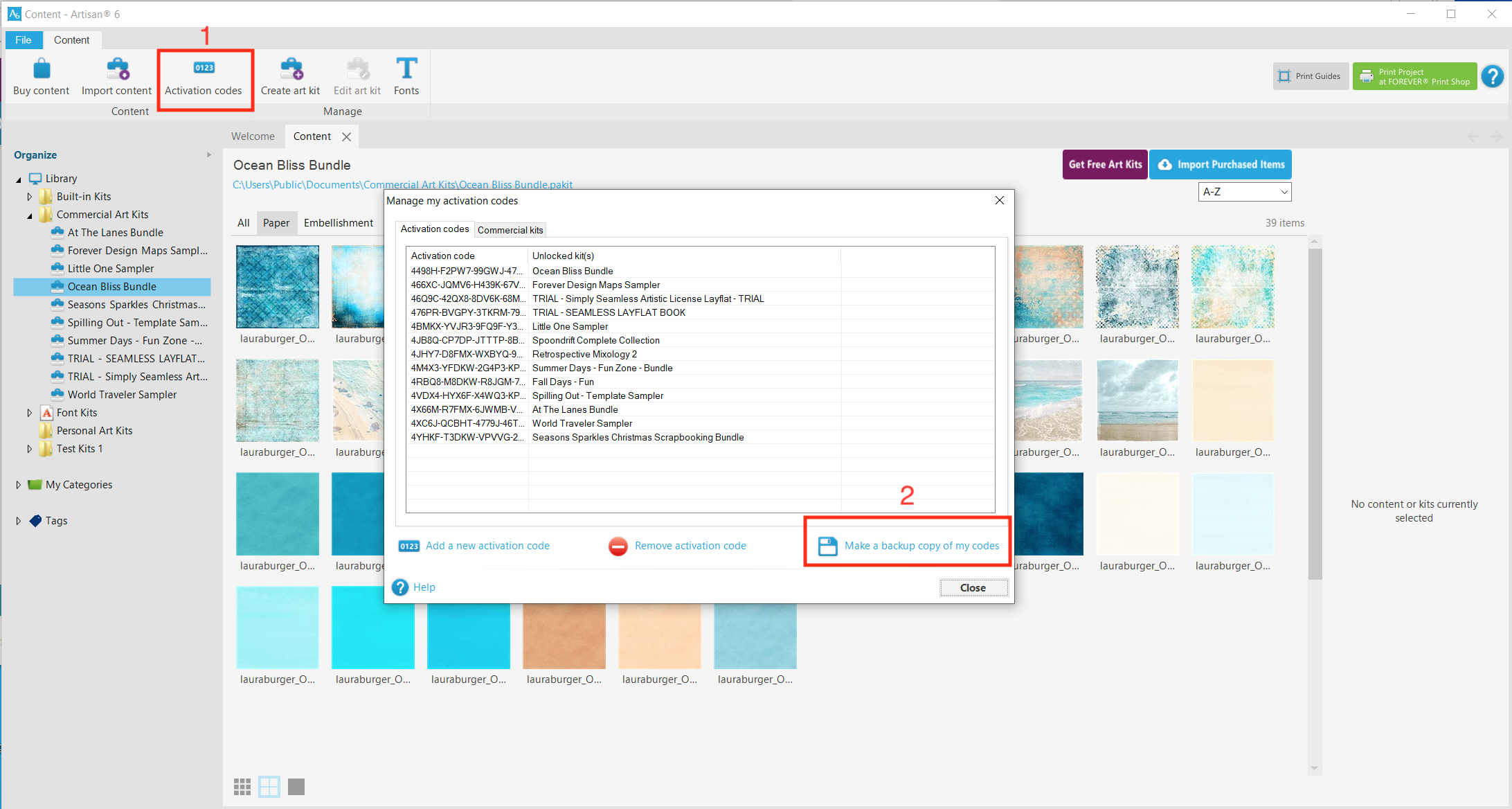Click Get Free Art Kits
Image resolution: width=1512 pixels, height=809 pixels.
[1105, 165]
